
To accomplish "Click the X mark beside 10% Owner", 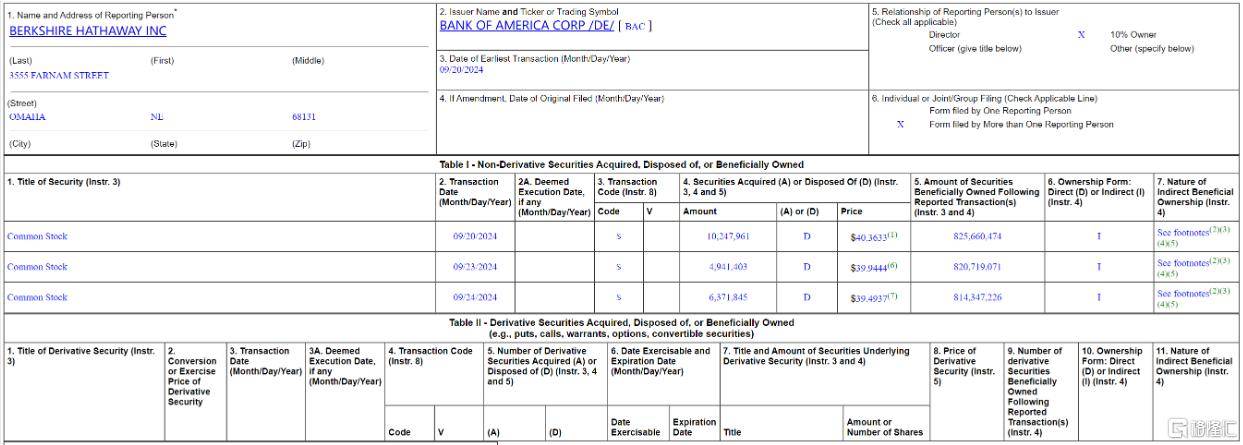I will (x=1081, y=35).
